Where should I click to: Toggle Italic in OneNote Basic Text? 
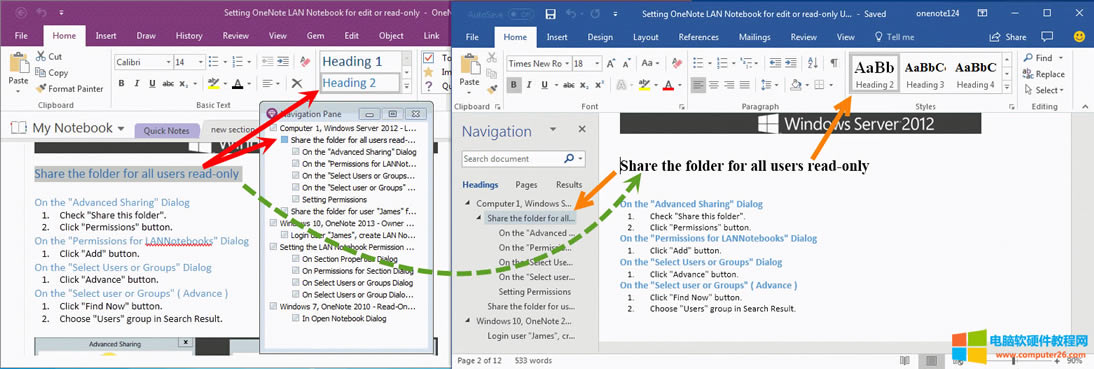[137, 84]
